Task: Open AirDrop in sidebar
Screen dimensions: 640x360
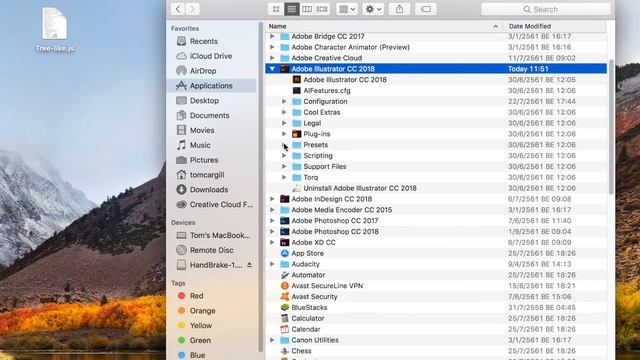Action: [203, 71]
